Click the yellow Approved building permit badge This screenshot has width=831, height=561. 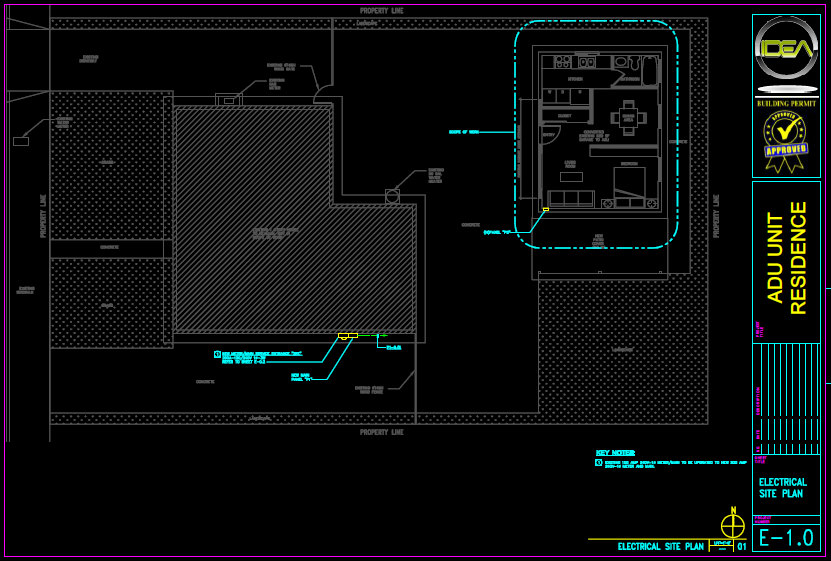(x=786, y=140)
